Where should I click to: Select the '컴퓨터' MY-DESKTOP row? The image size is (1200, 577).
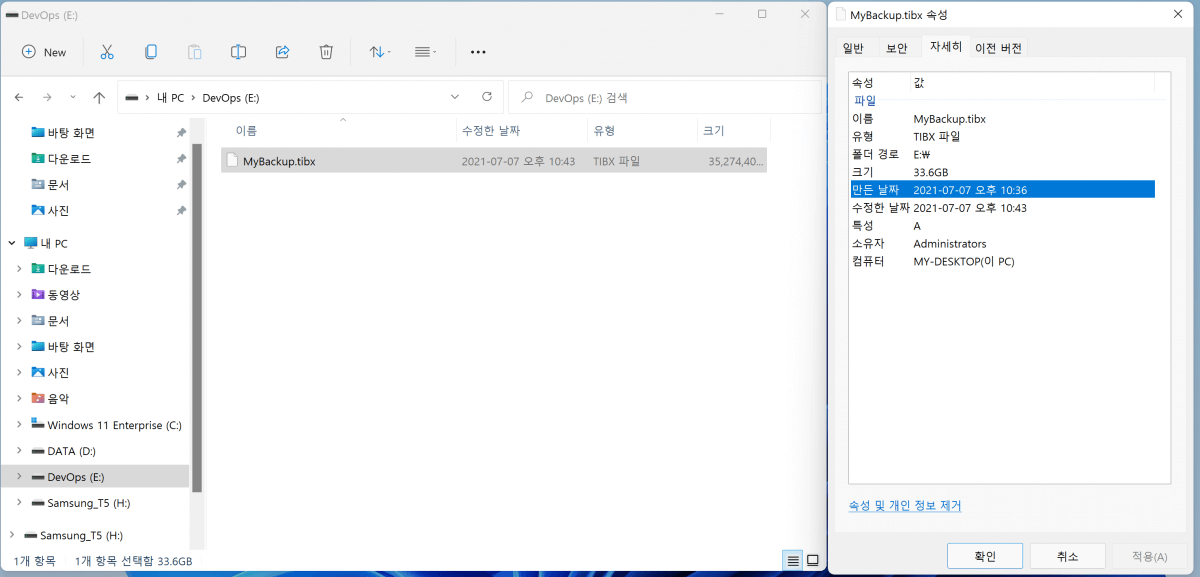point(1002,262)
